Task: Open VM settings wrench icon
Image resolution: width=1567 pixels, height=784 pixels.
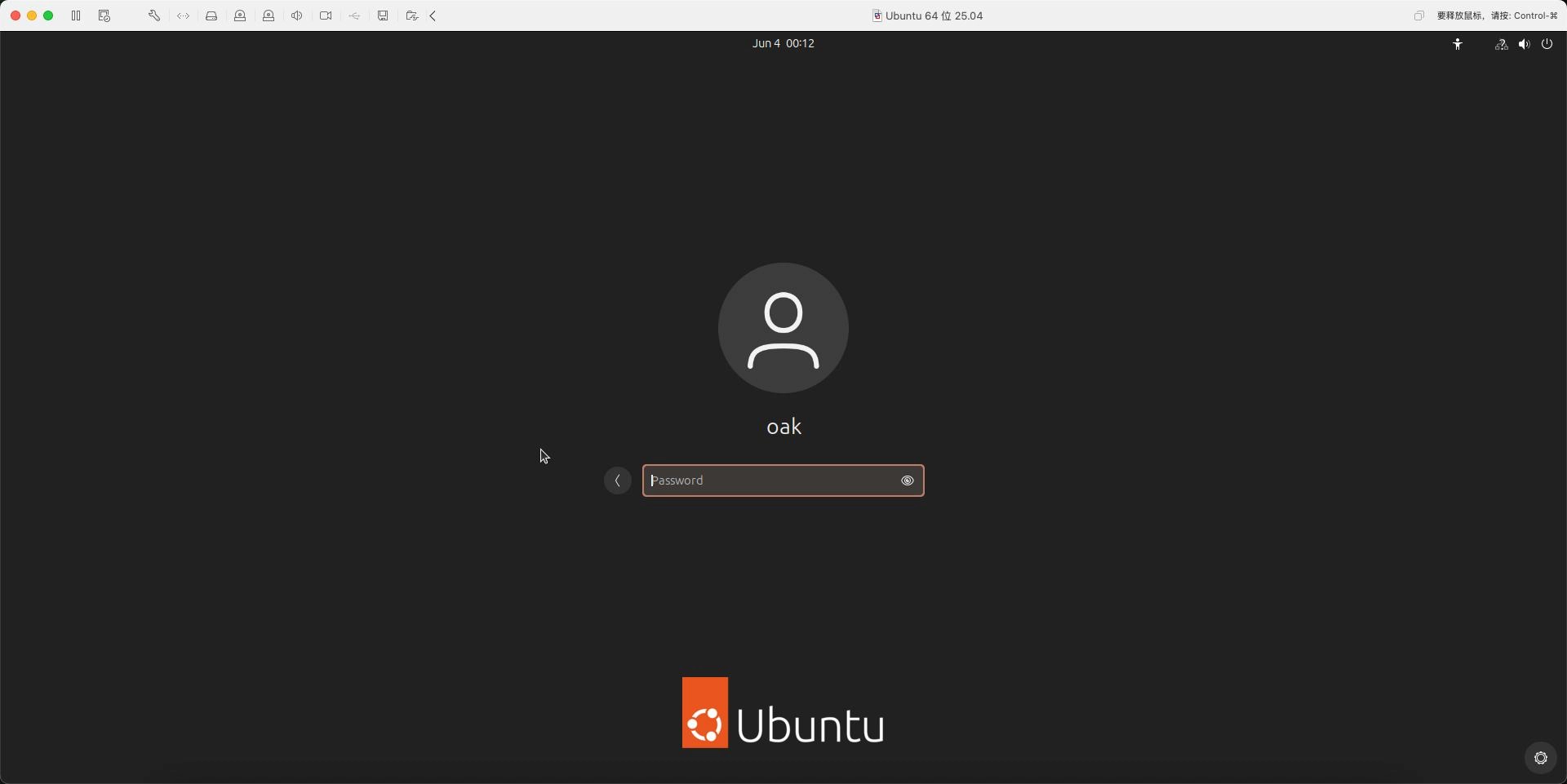Action: pos(154,16)
